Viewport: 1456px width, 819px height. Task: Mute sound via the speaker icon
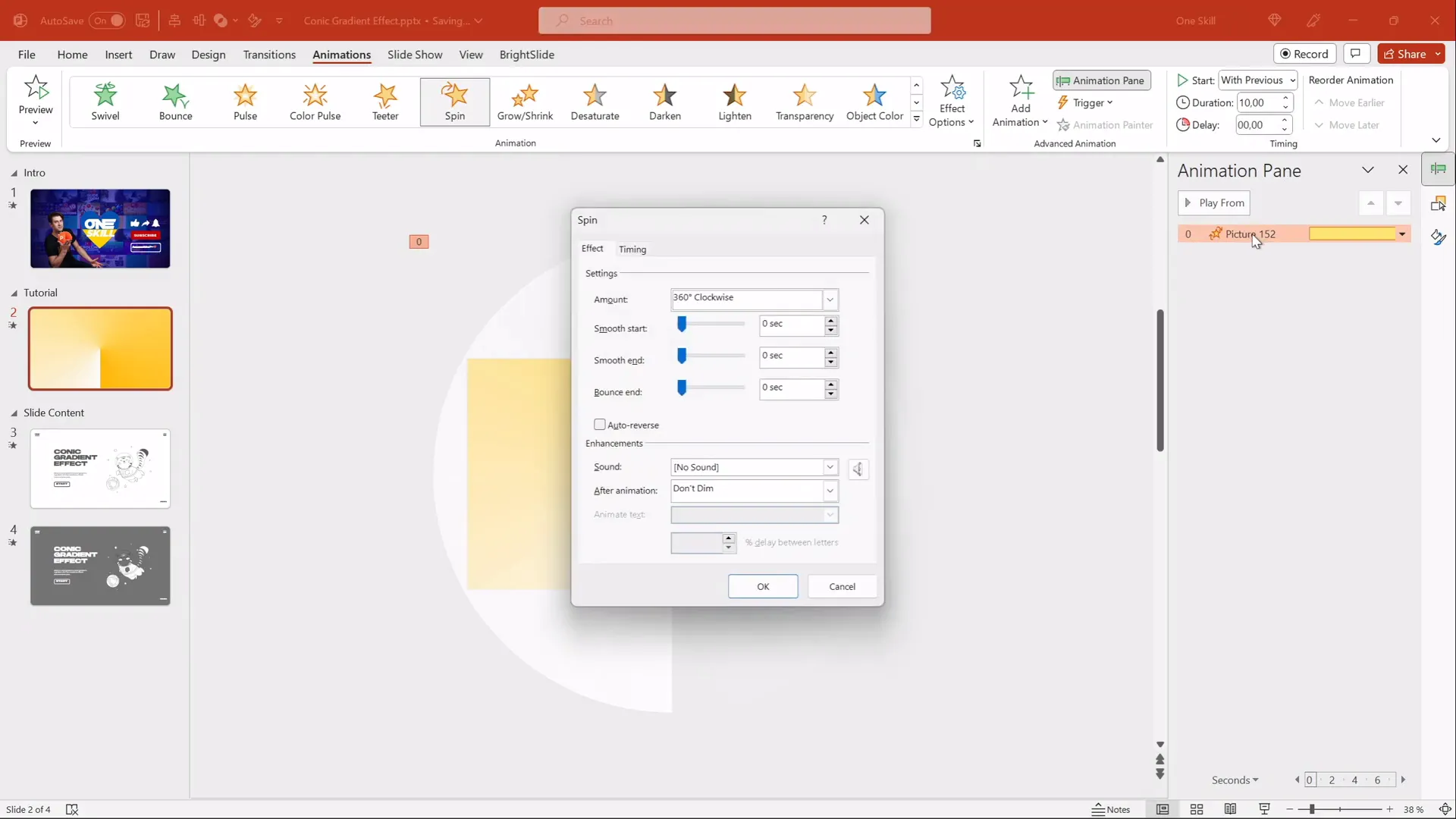(858, 469)
